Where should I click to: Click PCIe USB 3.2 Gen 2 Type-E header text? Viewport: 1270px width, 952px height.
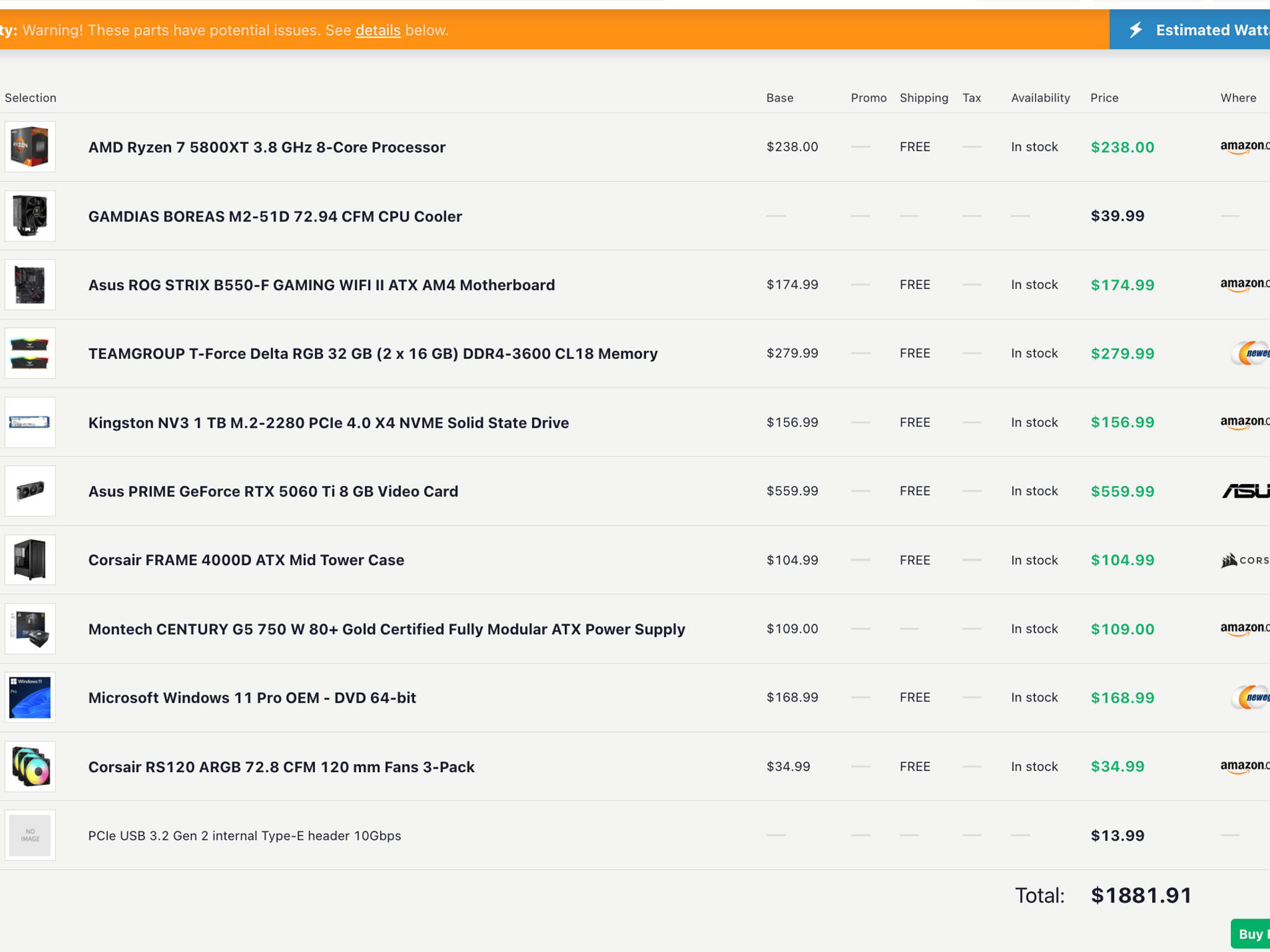244,835
